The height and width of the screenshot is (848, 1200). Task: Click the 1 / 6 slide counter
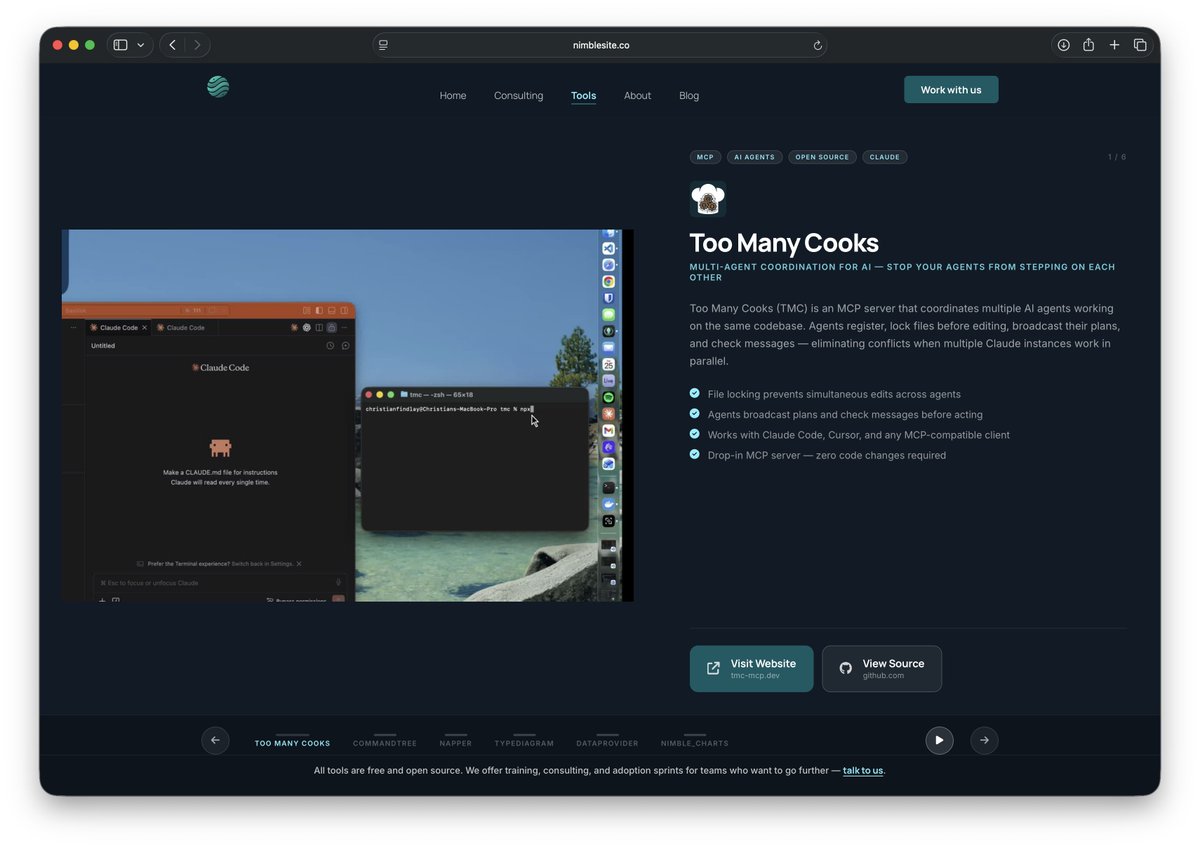[x=1116, y=157]
